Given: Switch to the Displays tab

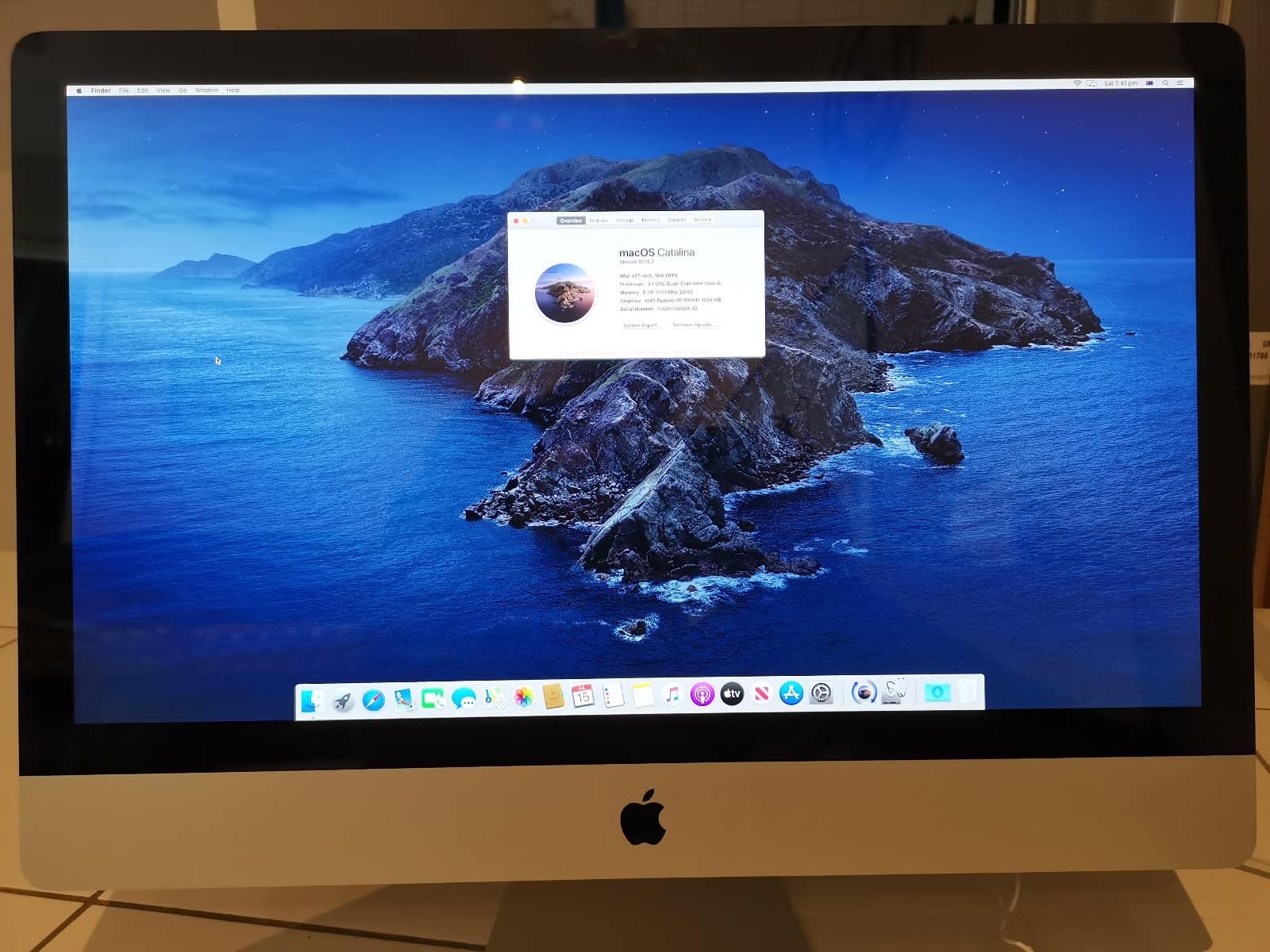Looking at the screenshot, I should tap(598, 221).
